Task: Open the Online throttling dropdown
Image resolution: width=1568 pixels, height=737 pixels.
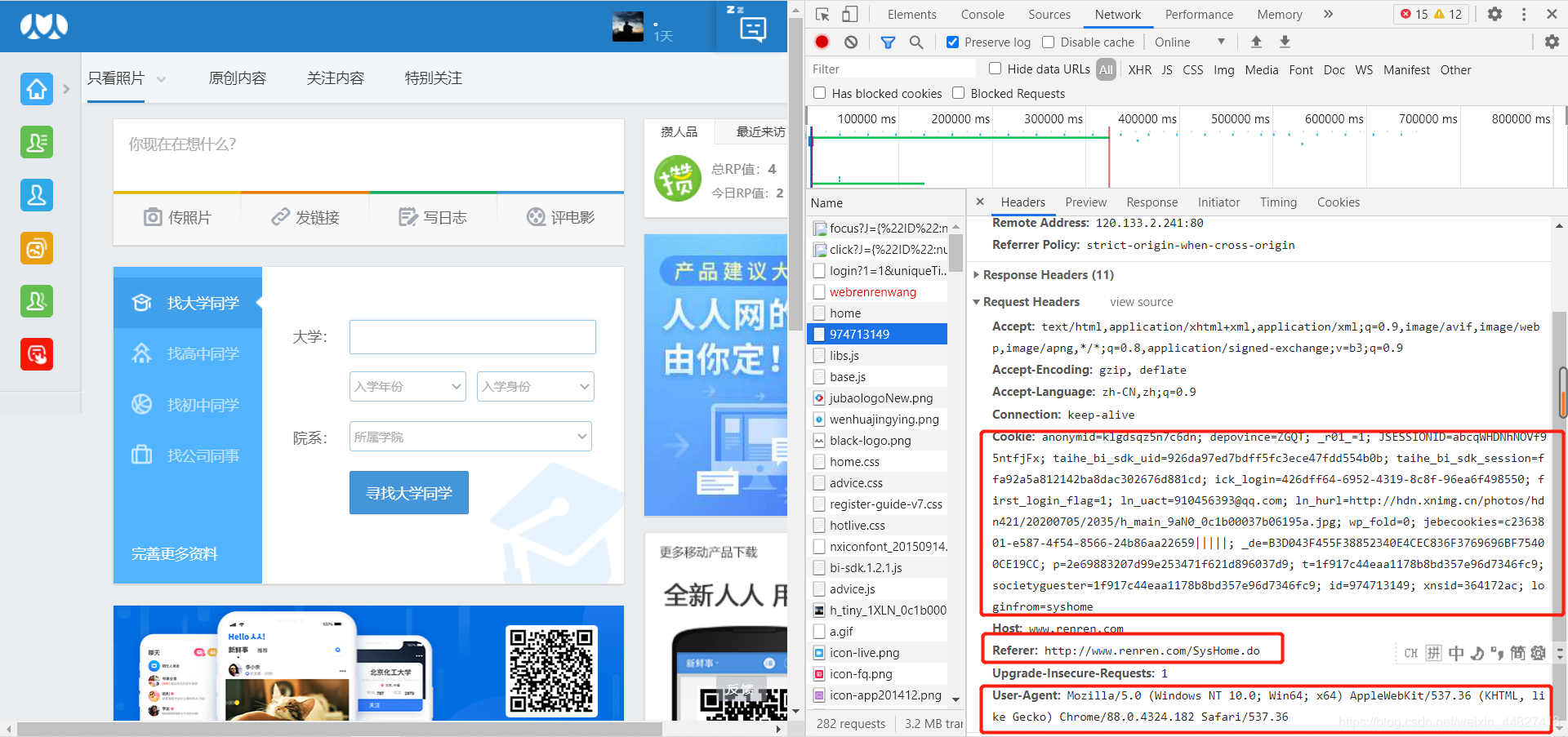Action: click(1189, 42)
